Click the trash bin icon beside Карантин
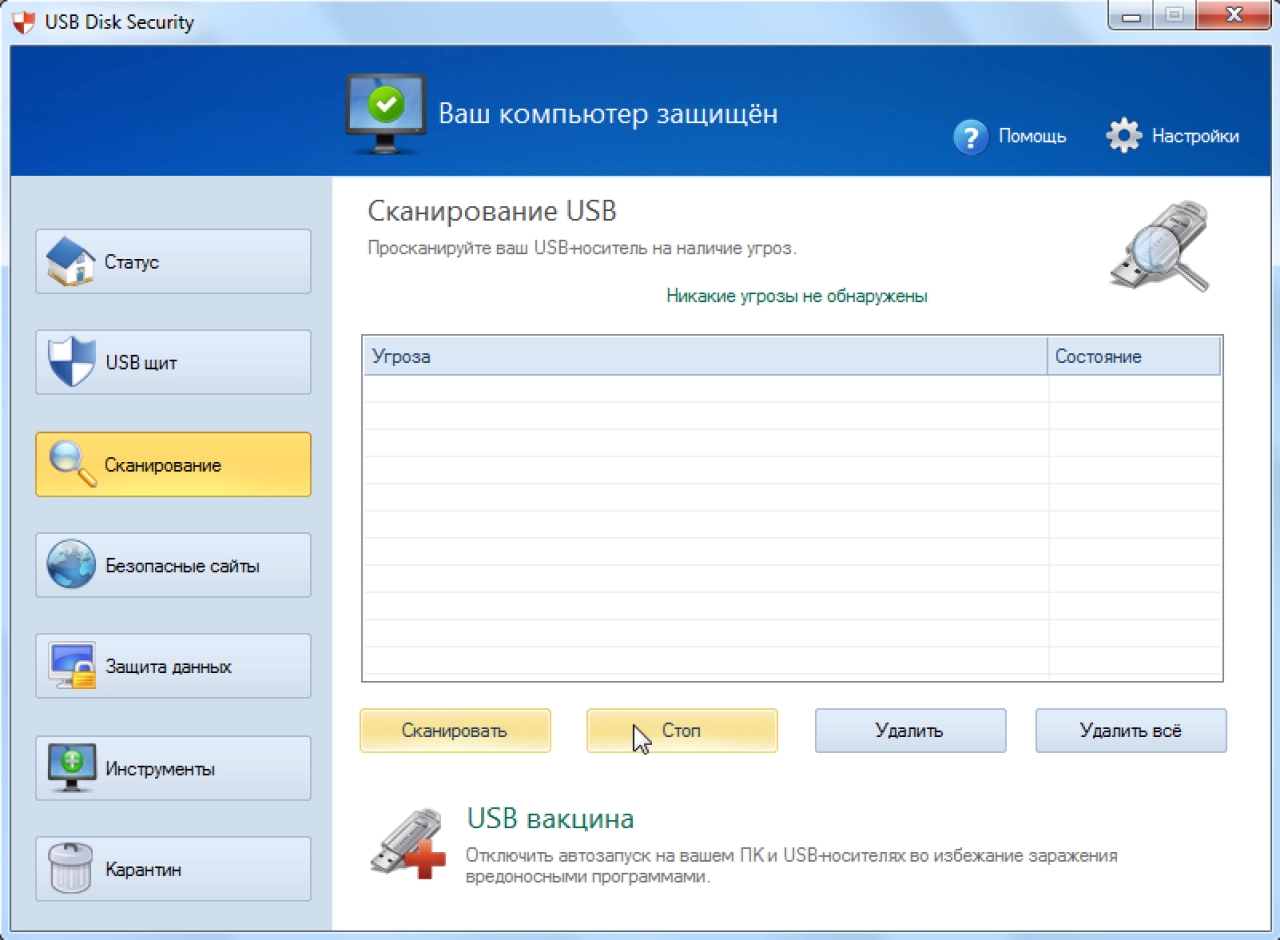This screenshot has width=1280, height=940. (x=72, y=869)
